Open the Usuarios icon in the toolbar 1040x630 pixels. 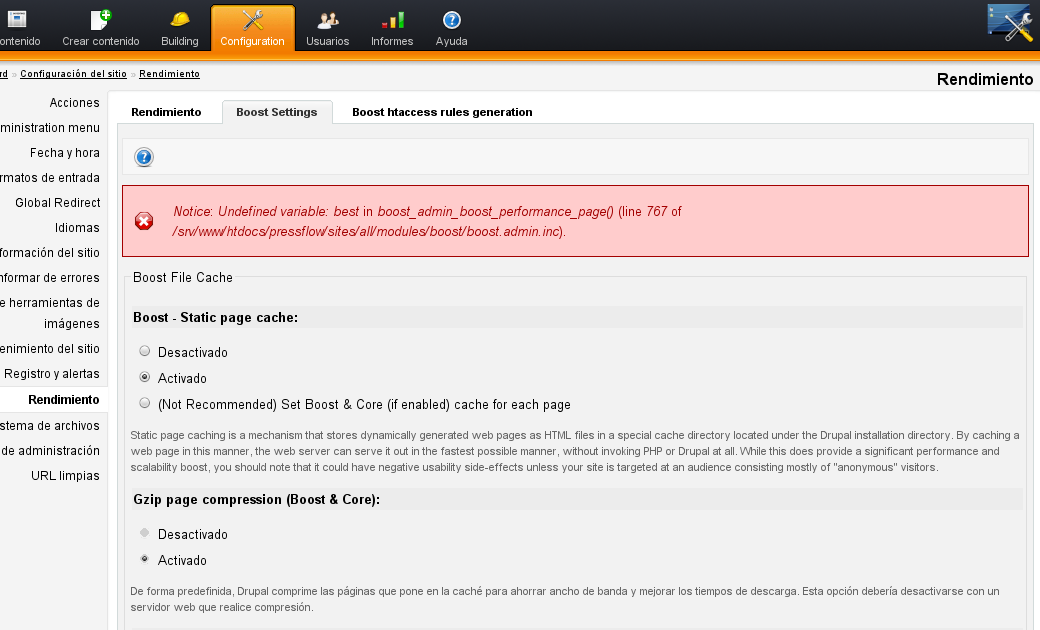click(327, 20)
